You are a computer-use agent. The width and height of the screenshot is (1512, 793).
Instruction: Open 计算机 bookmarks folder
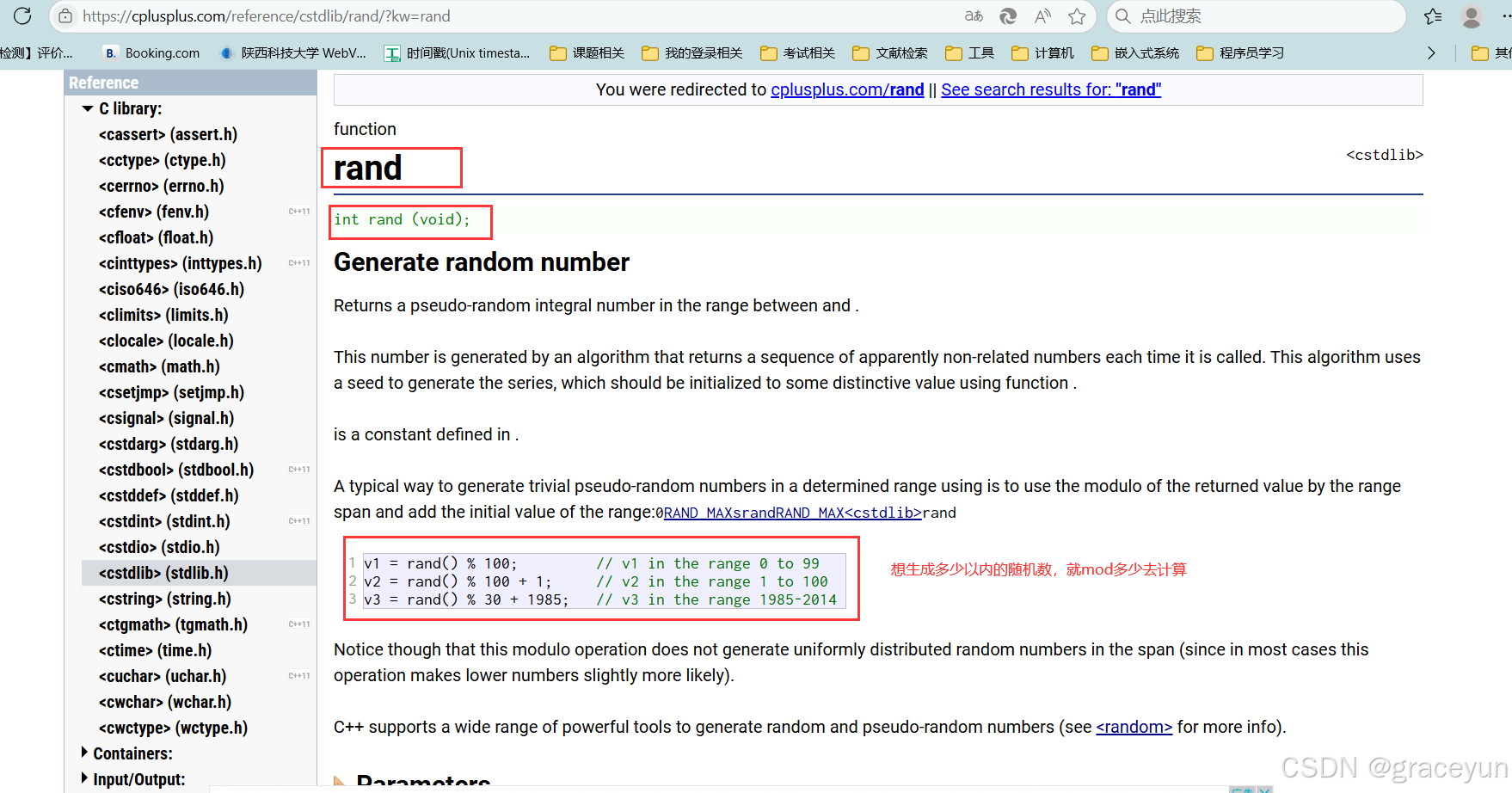(1042, 53)
